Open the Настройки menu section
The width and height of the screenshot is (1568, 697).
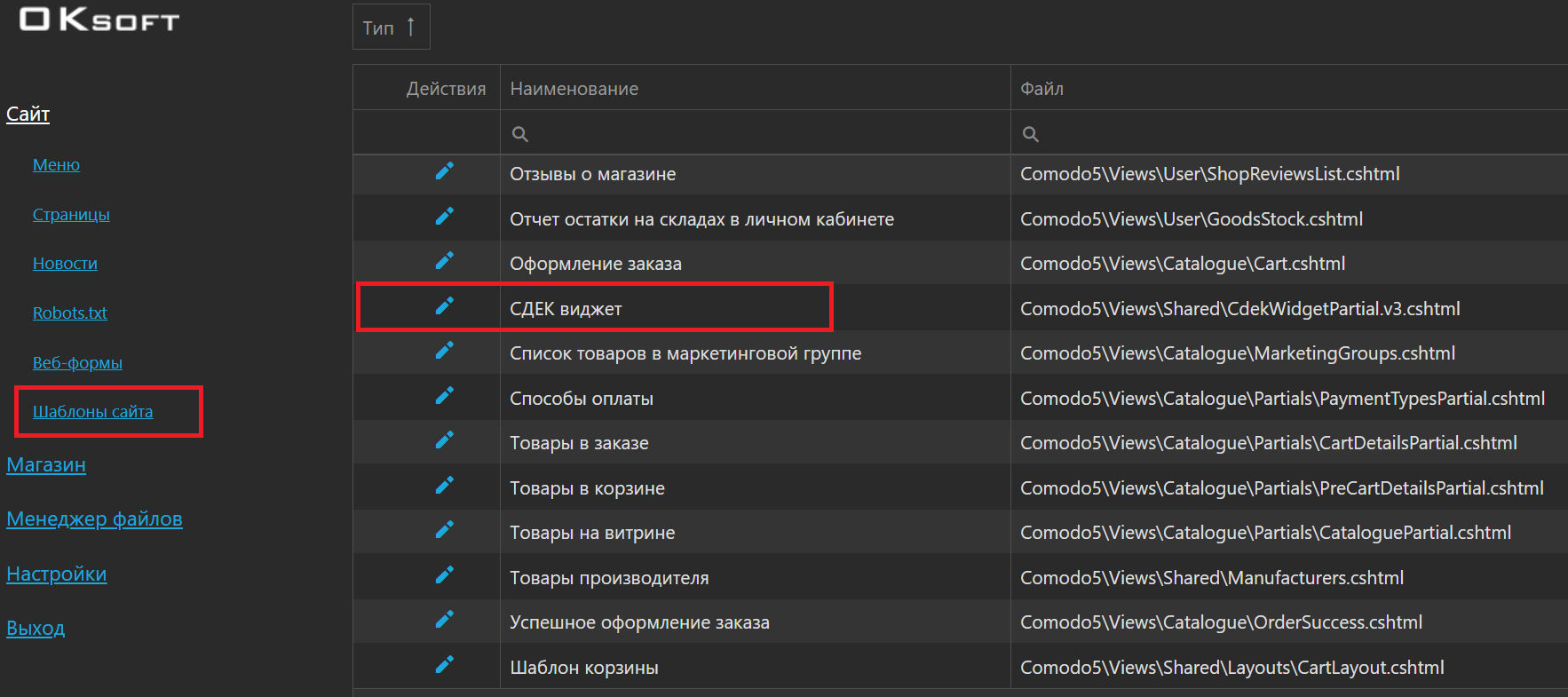click(56, 574)
